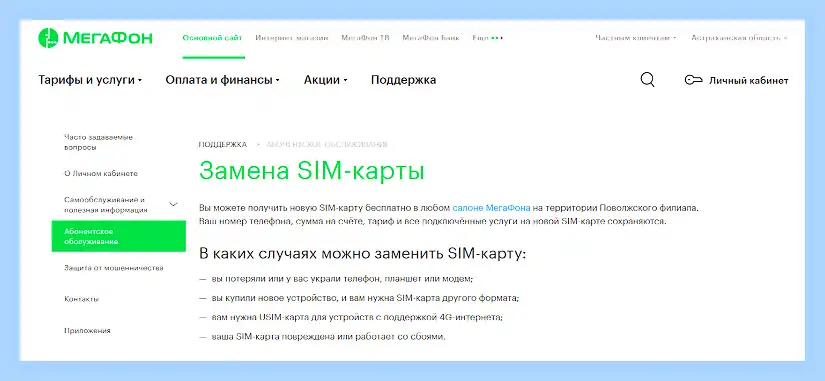This screenshot has width=825, height=381.
Task: Expand the Акции menu
Action: click(x=326, y=80)
